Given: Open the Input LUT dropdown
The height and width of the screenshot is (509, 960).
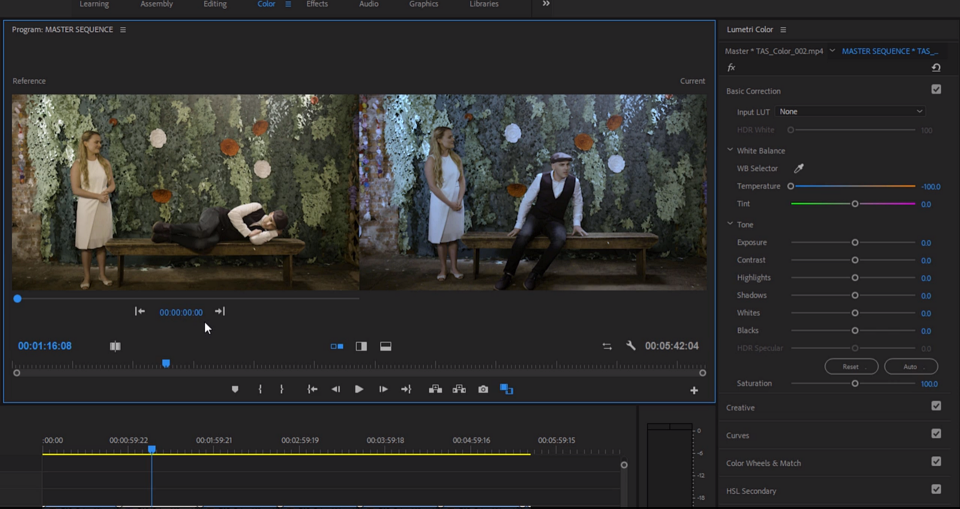Looking at the screenshot, I should pyautogui.click(x=850, y=112).
